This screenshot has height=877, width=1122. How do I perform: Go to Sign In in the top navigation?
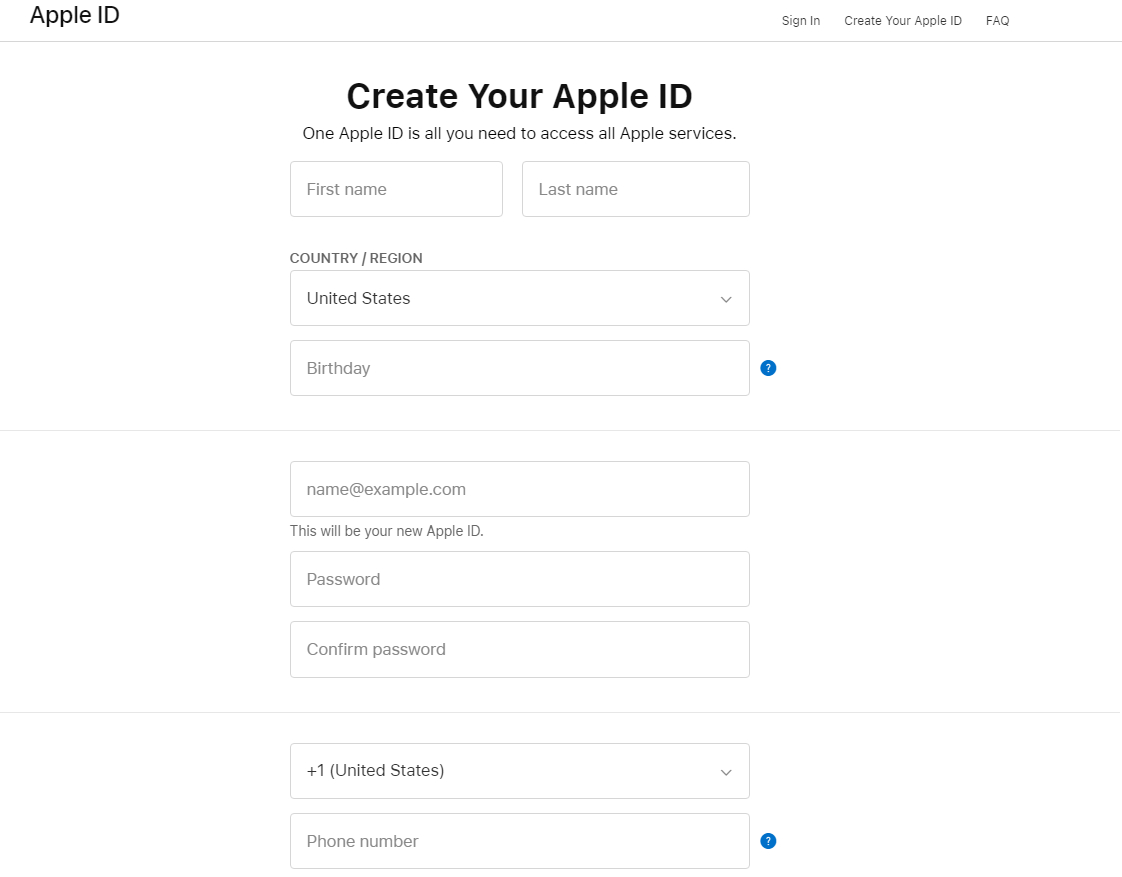801,21
